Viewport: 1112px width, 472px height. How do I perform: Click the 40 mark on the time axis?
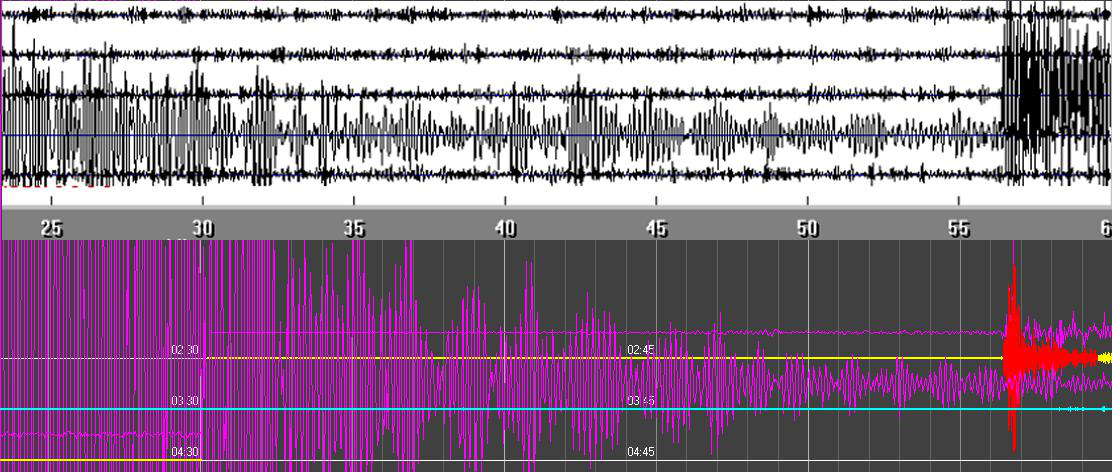tap(505, 228)
